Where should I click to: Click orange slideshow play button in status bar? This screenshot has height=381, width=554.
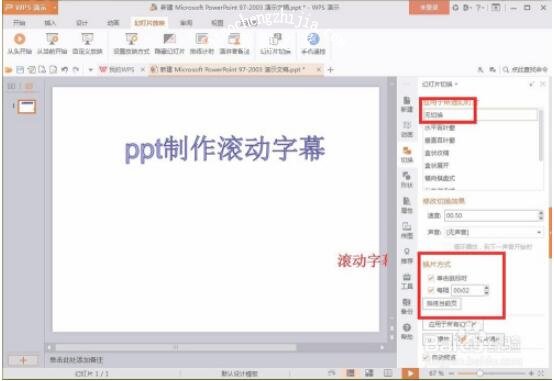410,373
